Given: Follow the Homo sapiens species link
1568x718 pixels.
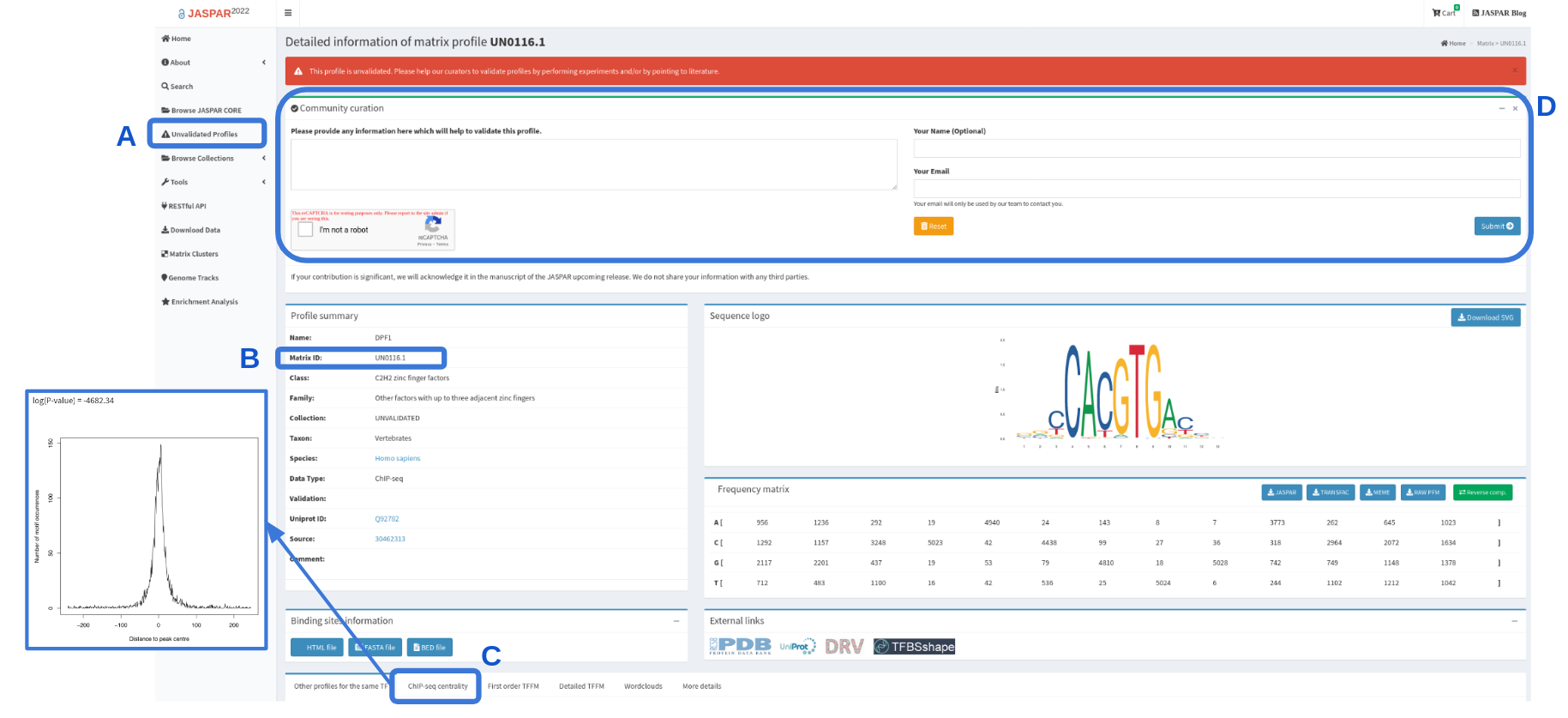Looking at the screenshot, I should pos(397,459).
